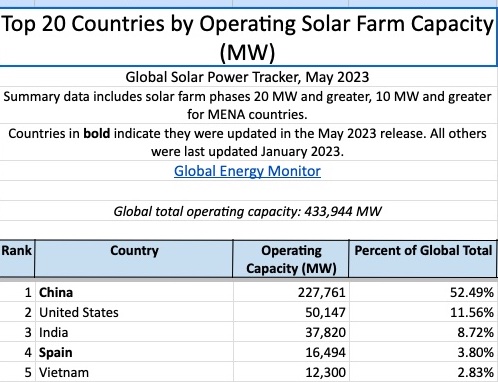498x382 pixels.
Task: Click the Vietnam country cell
Action: (x=134, y=372)
